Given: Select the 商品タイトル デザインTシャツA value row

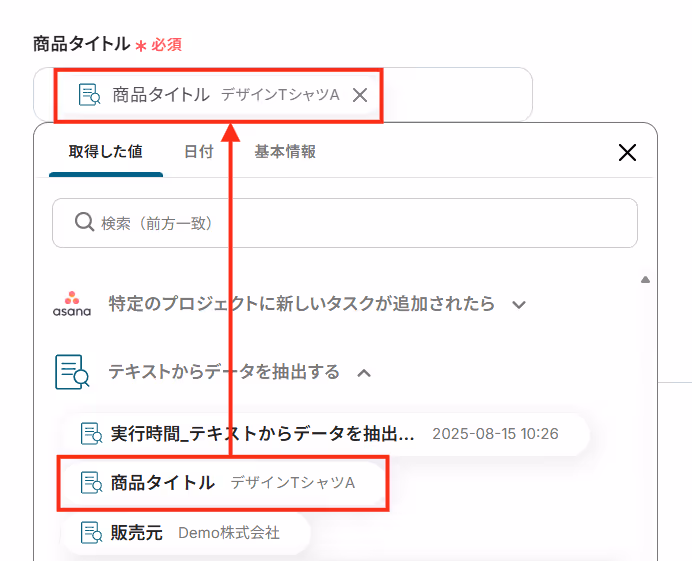Looking at the screenshot, I should pos(223,483).
